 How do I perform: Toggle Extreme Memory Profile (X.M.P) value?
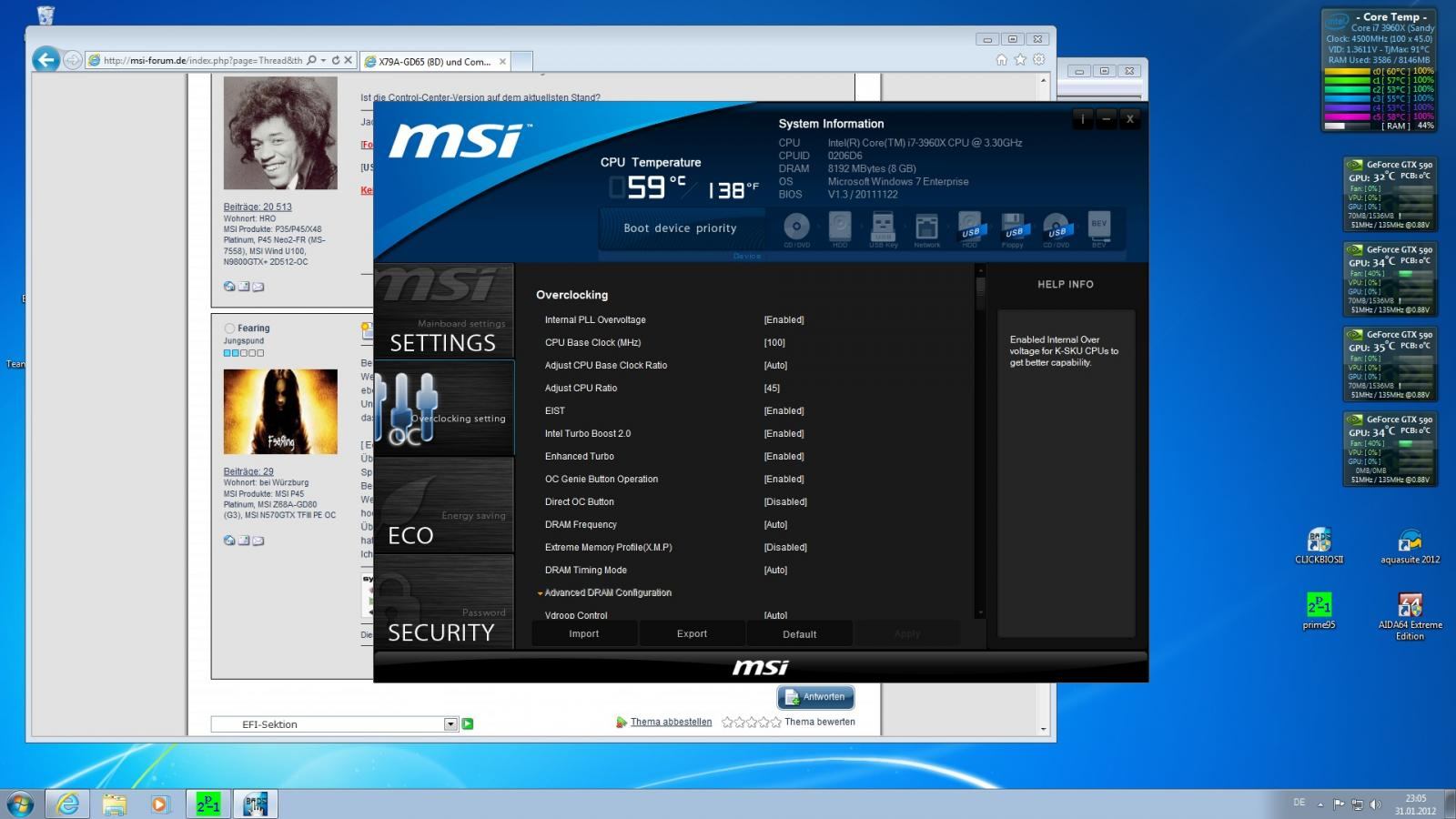point(786,548)
